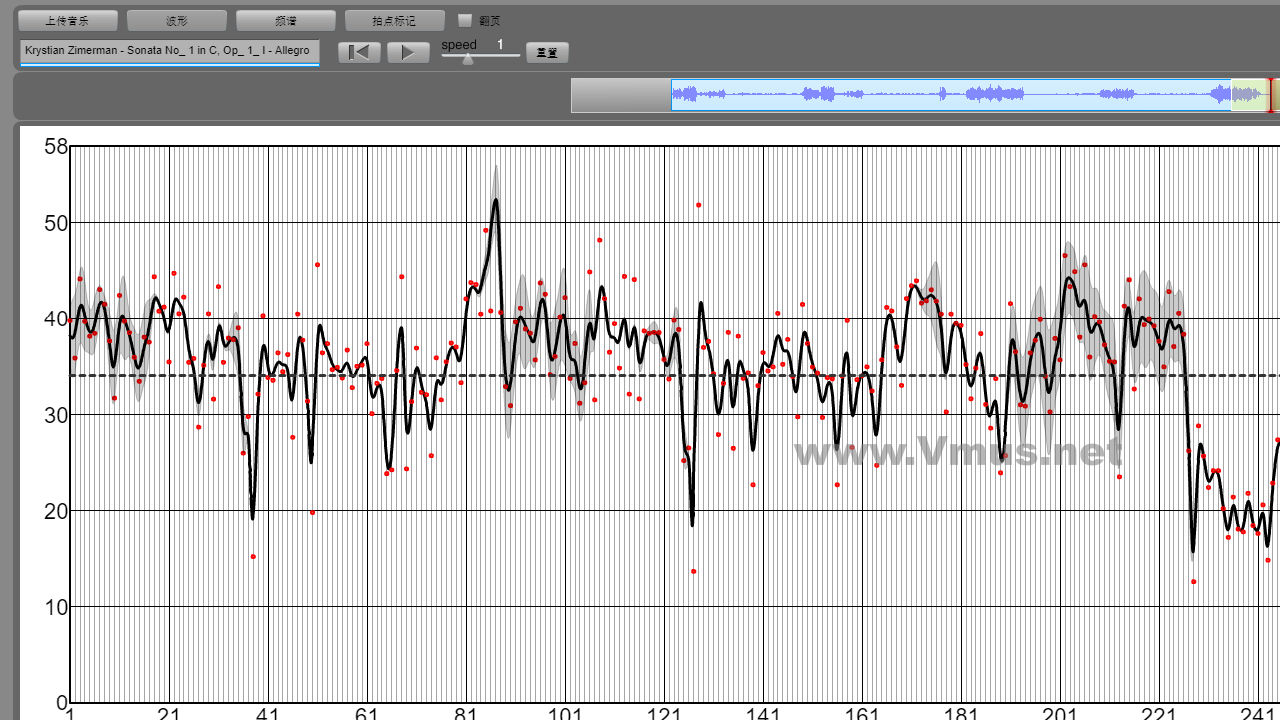The height and width of the screenshot is (720, 1280).
Task: Click the 重置 reset speed button
Action: tap(547, 53)
